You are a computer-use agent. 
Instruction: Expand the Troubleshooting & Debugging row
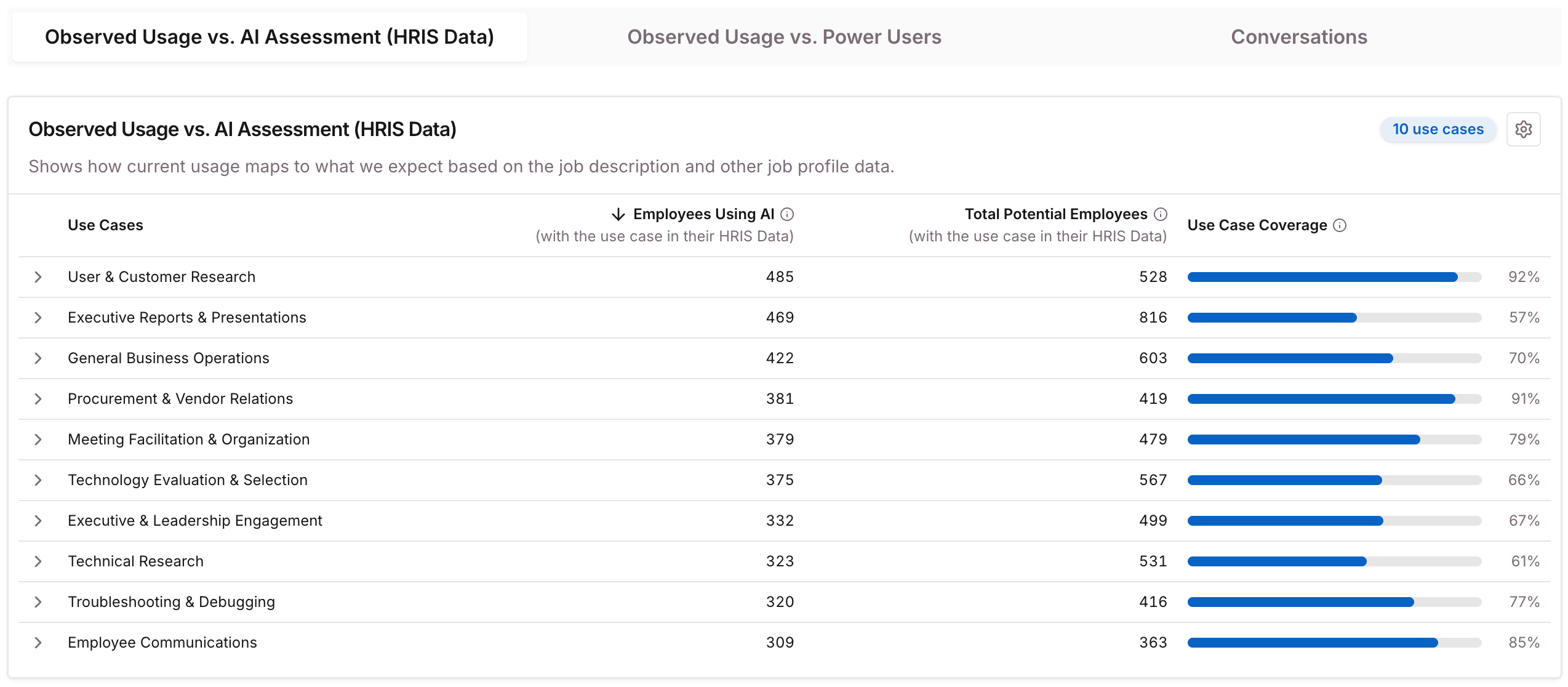coord(38,602)
